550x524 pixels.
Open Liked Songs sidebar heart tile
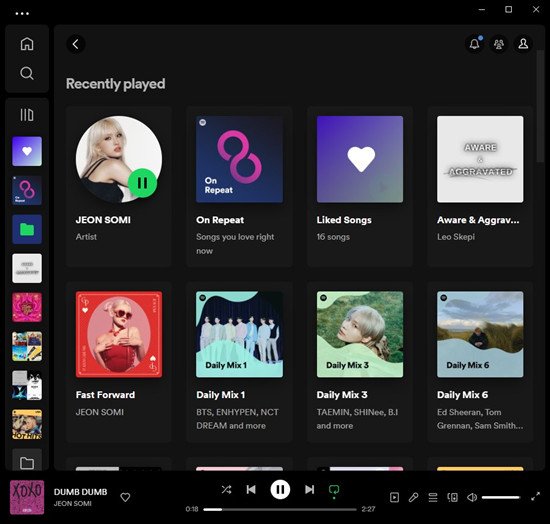pos(27,151)
